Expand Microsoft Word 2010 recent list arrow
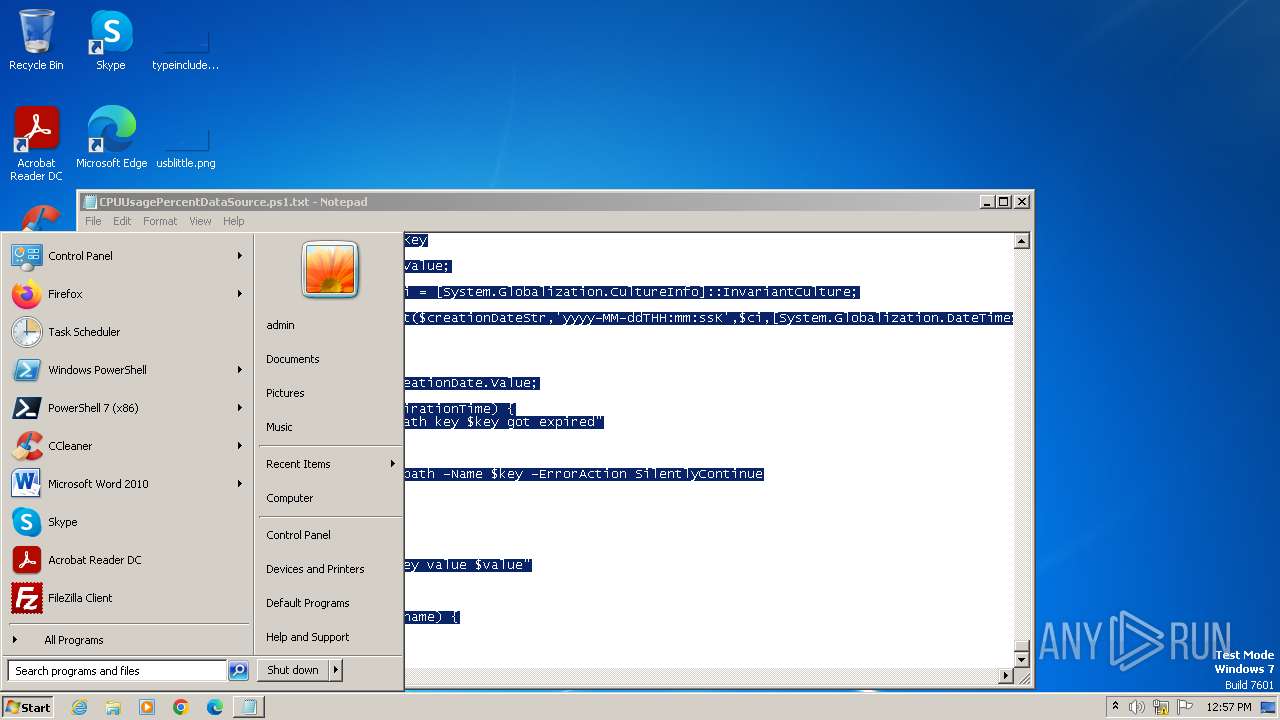 pyautogui.click(x=240, y=484)
